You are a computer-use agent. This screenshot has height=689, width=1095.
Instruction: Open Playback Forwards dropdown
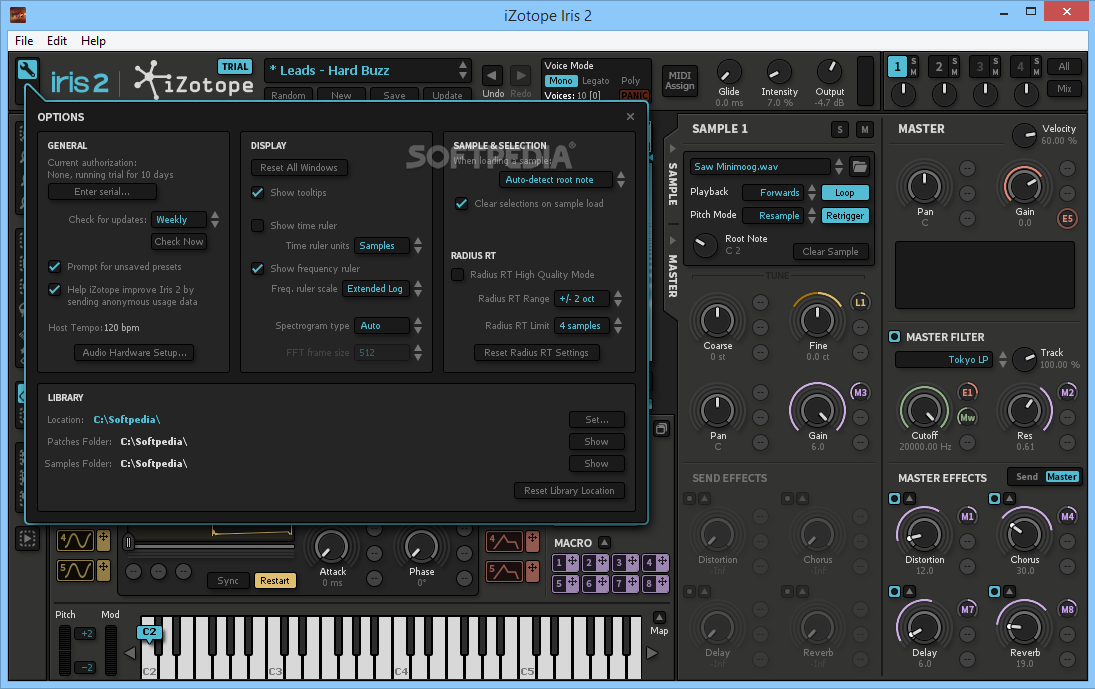coord(773,193)
